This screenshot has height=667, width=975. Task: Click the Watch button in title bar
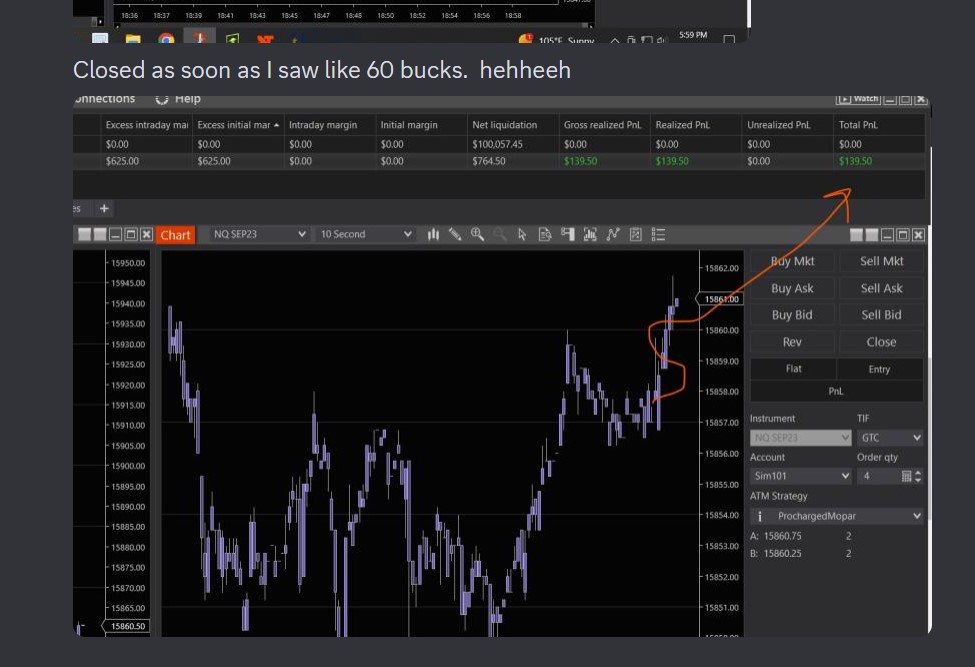tap(857, 99)
